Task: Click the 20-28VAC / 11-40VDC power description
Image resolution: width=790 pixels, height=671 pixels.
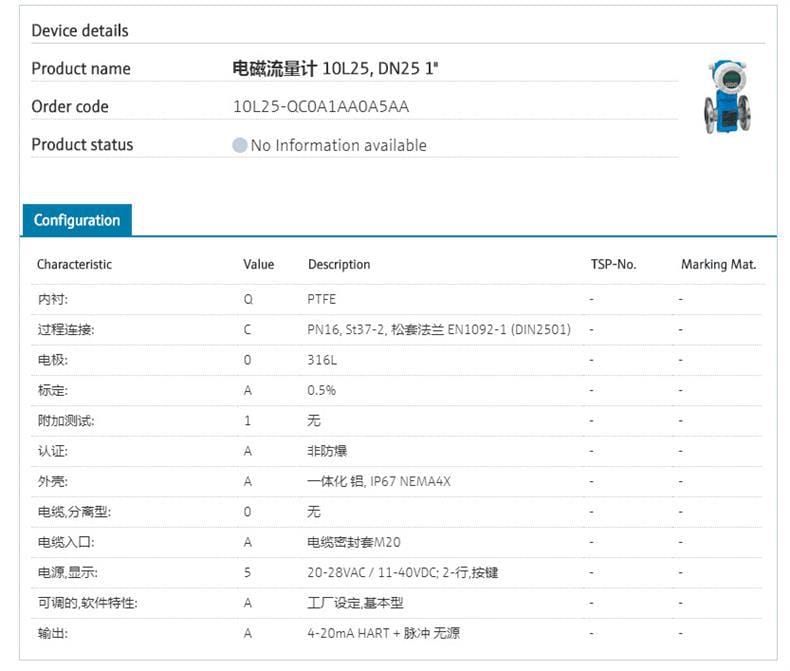Action: 403,573
